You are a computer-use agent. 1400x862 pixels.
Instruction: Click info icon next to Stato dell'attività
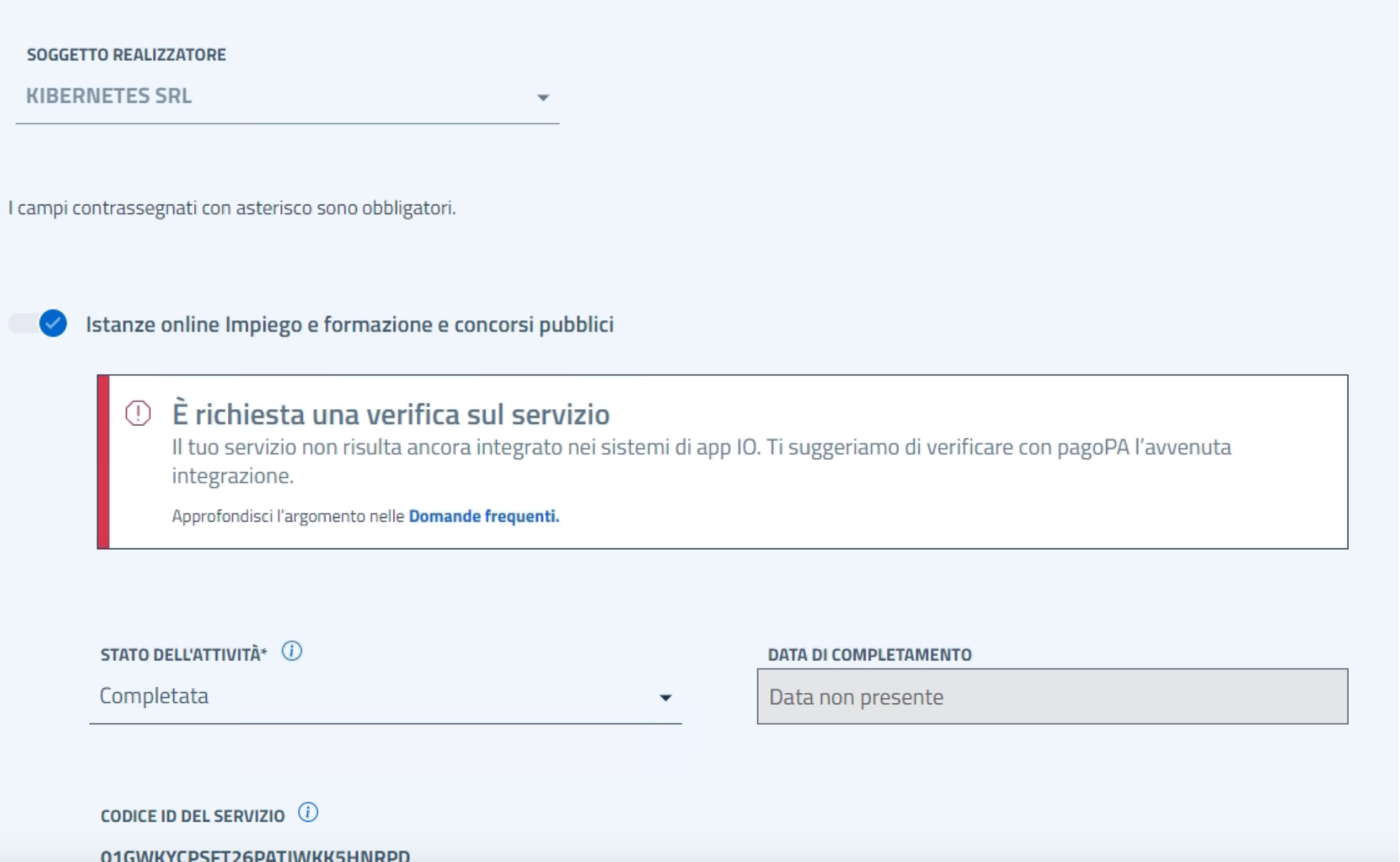[292, 651]
